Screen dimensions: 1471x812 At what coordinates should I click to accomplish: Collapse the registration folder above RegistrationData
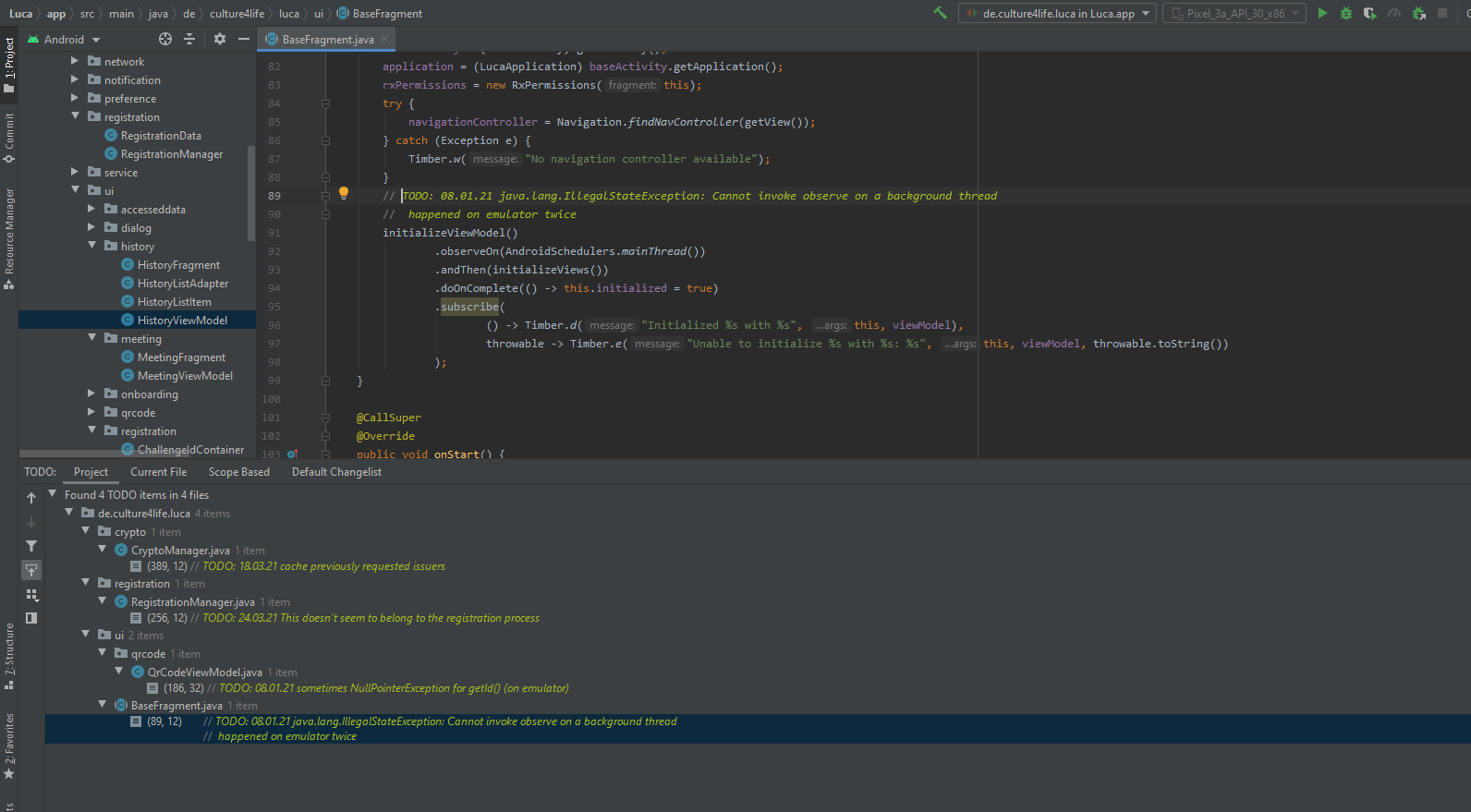click(75, 116)
